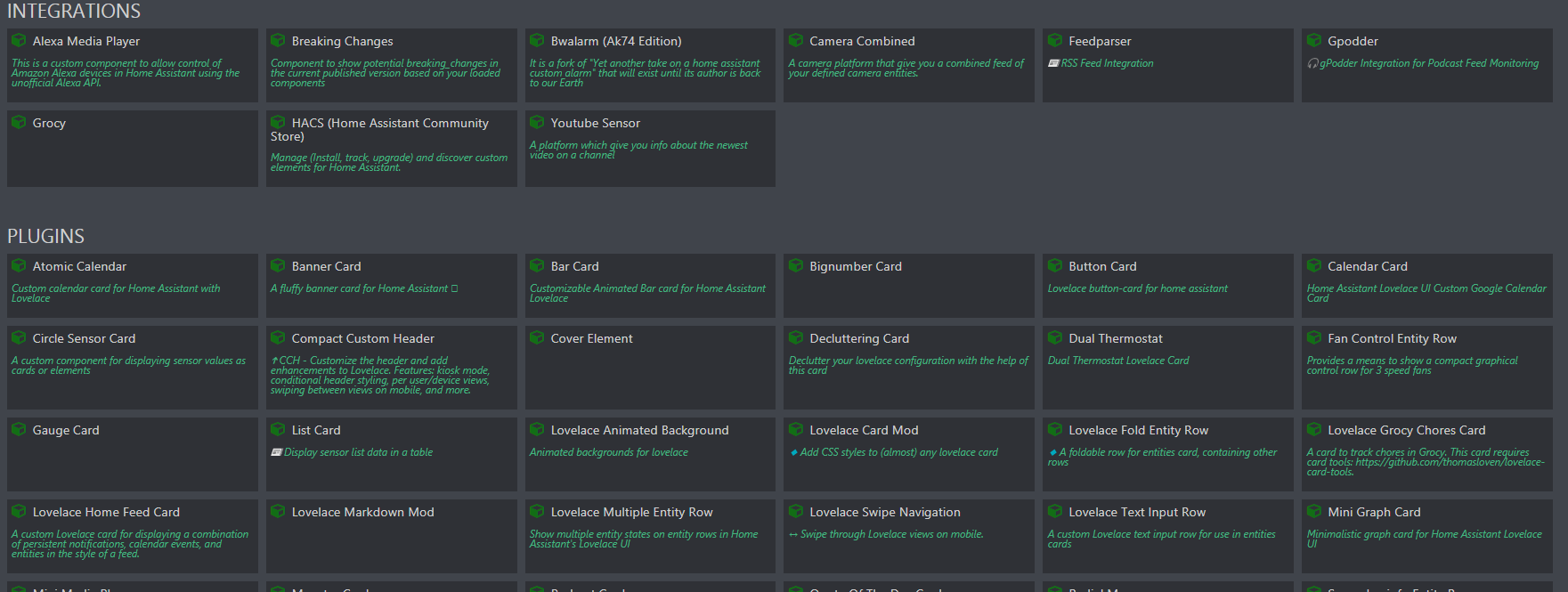Screen dimensions: 1568x592
Task: Click the RSS Feed Integration description
Action: (1101, 63)
